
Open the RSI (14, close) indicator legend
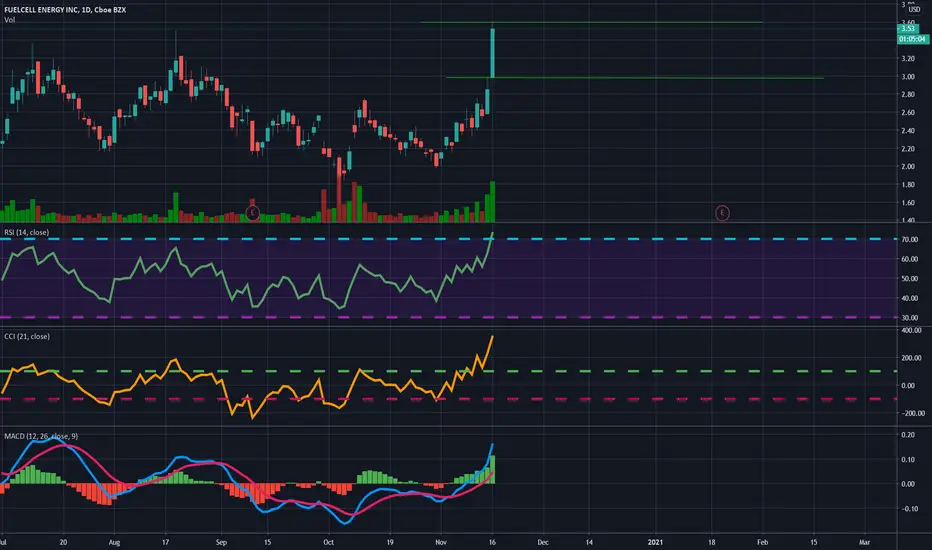point(27,232)
